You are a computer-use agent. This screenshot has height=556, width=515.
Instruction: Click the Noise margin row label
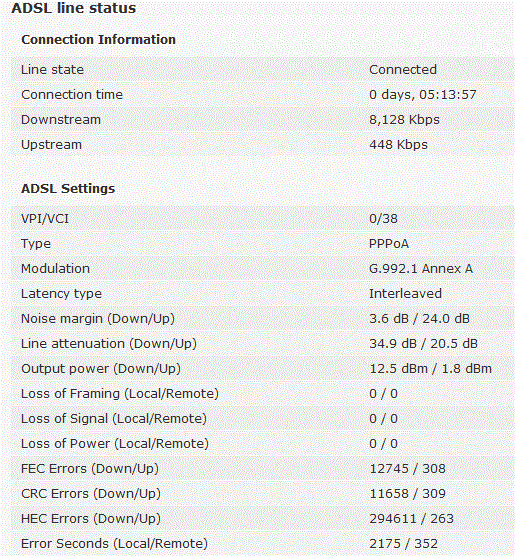pyautogui.click(x=98, y=318)
